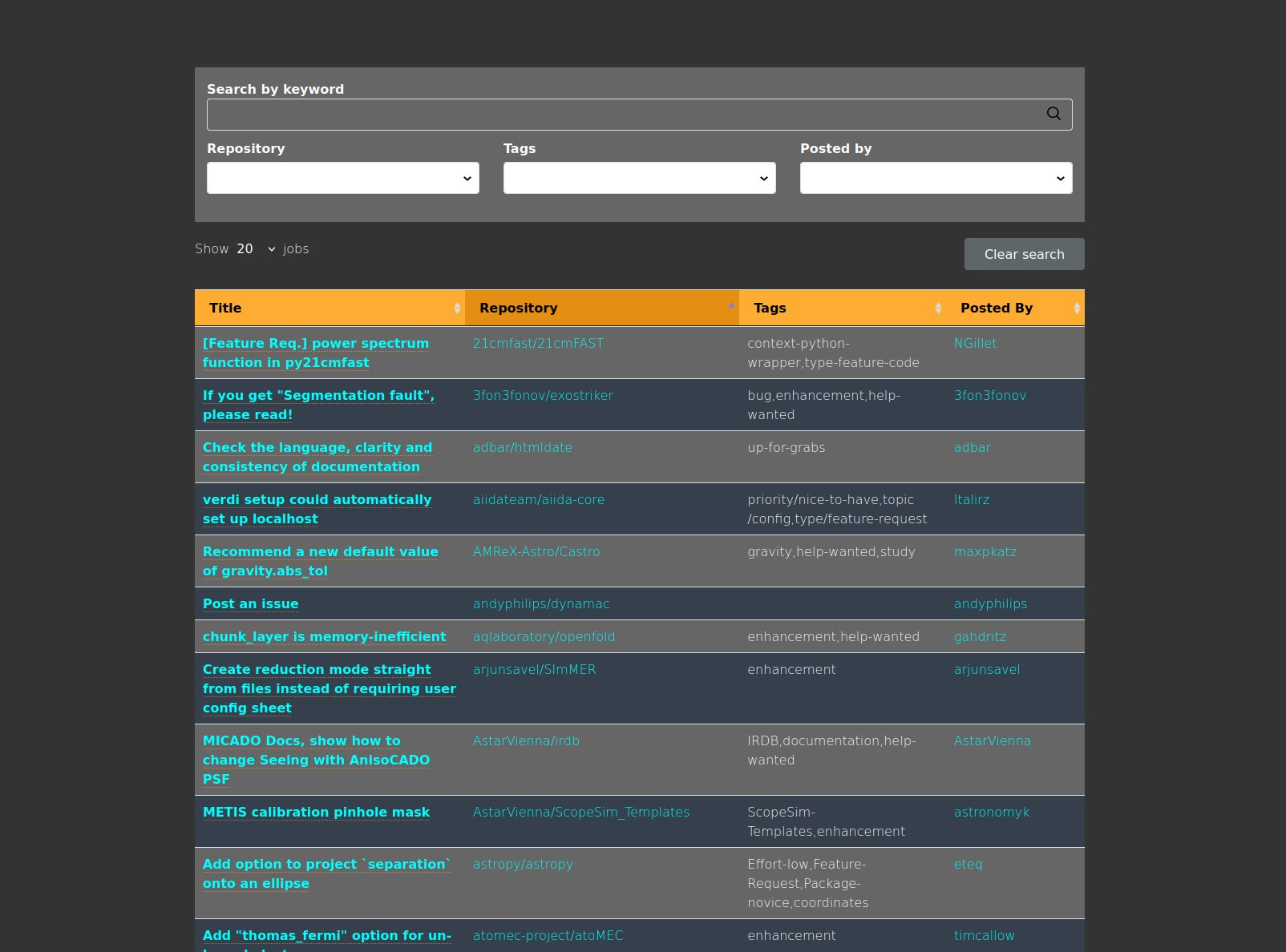This screenshot has height=952, width=1286.
Task: Click the magnifying glass search icon
Action: pos(1053,114)
